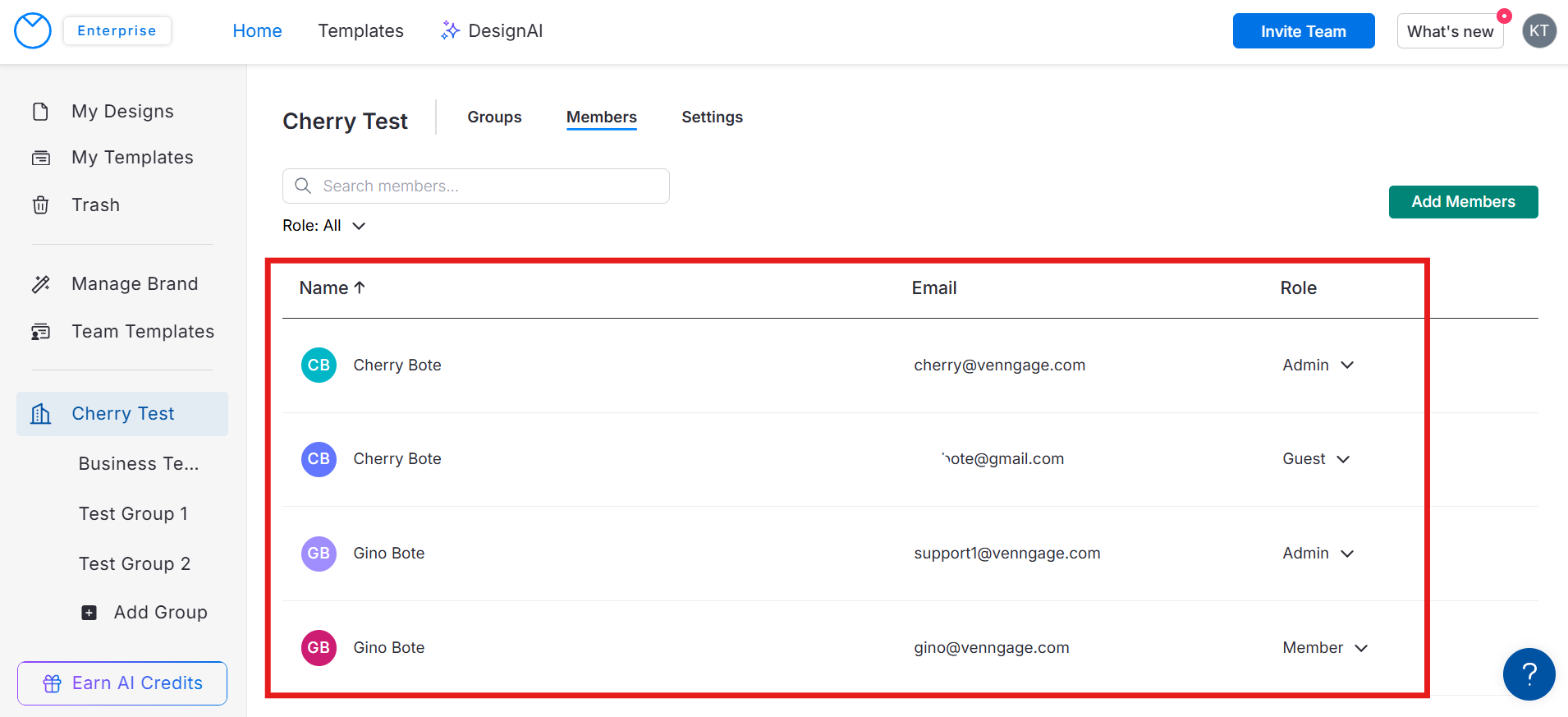Click the Trash bin icon

(x=40, y=205)
